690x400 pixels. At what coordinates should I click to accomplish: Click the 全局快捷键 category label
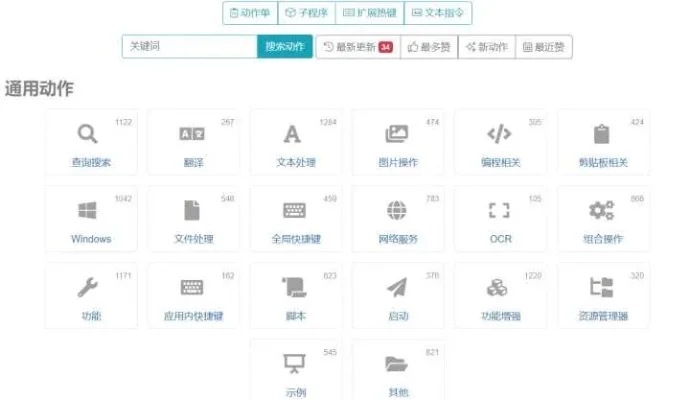[296, 239]
